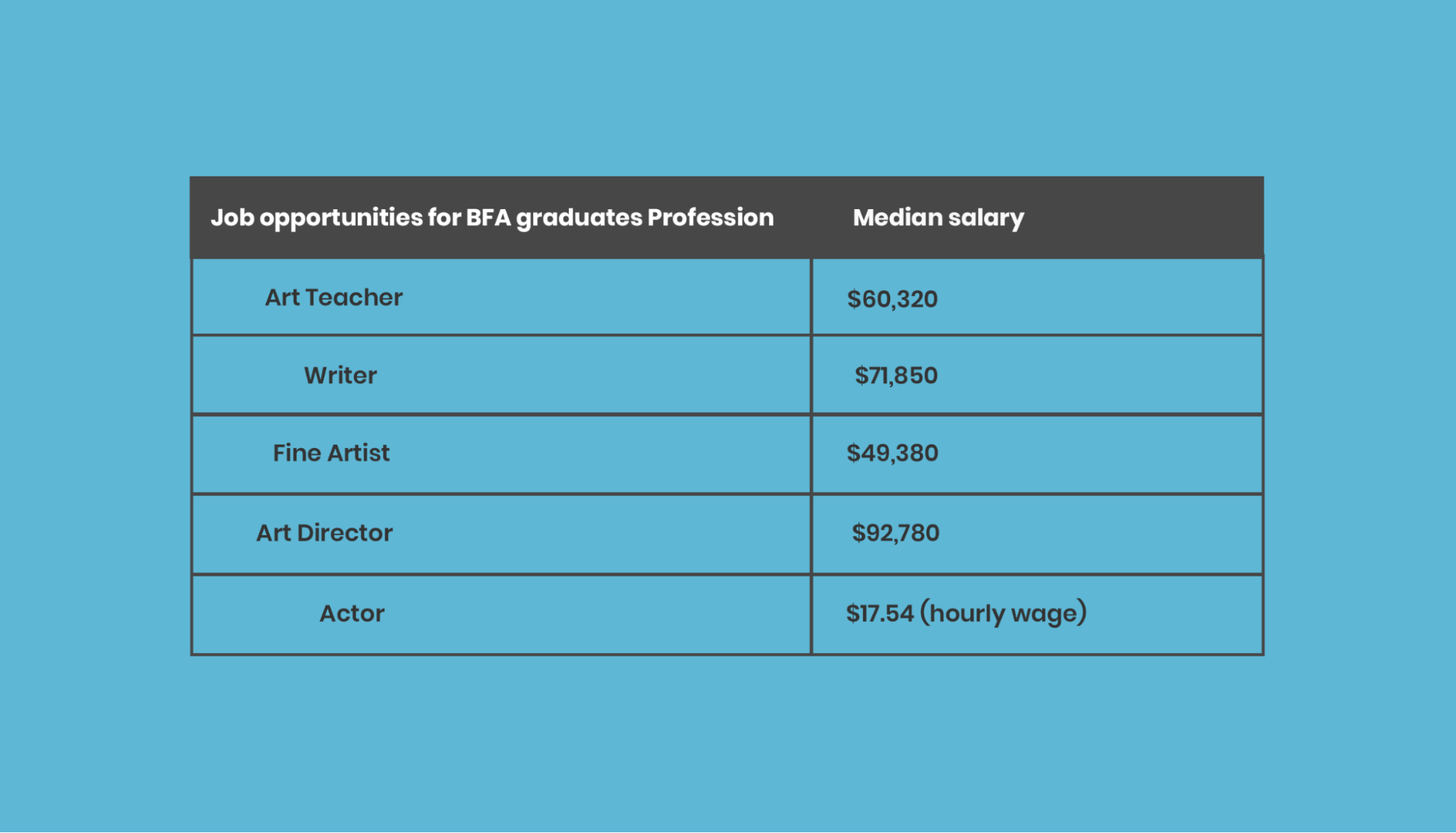Viewport: 1456px width, 833px height.
Task: Click the Actor profession cell
Action: coord(352,614)
